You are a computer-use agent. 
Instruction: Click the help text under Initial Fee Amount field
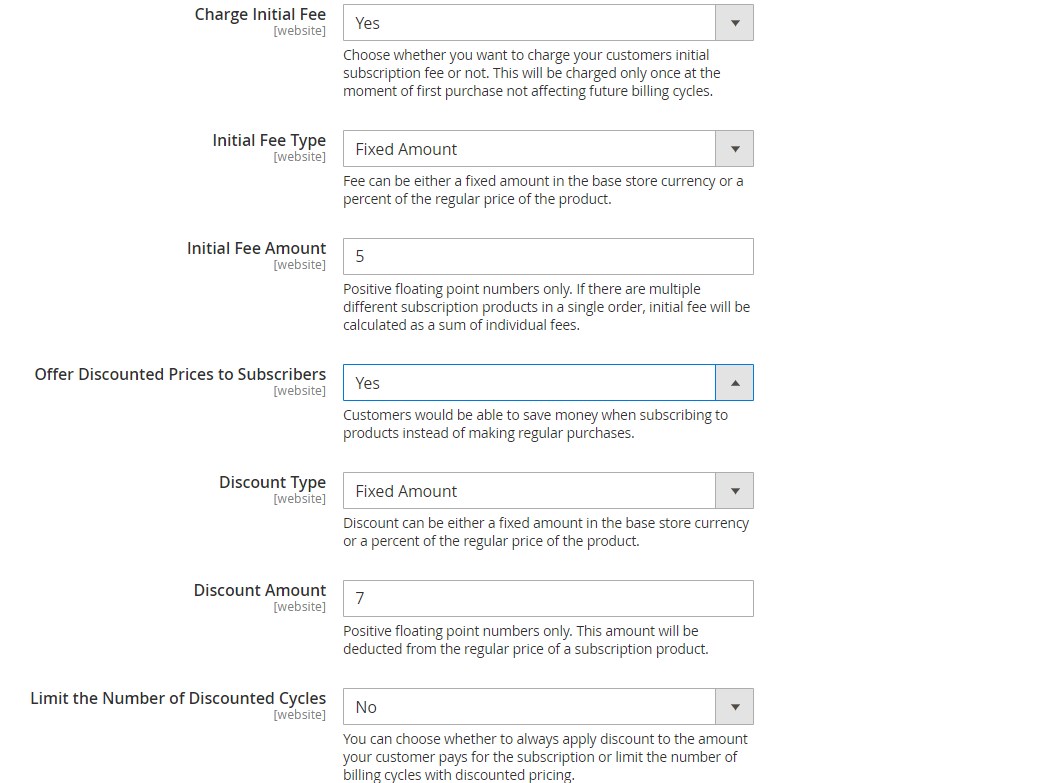546,307
